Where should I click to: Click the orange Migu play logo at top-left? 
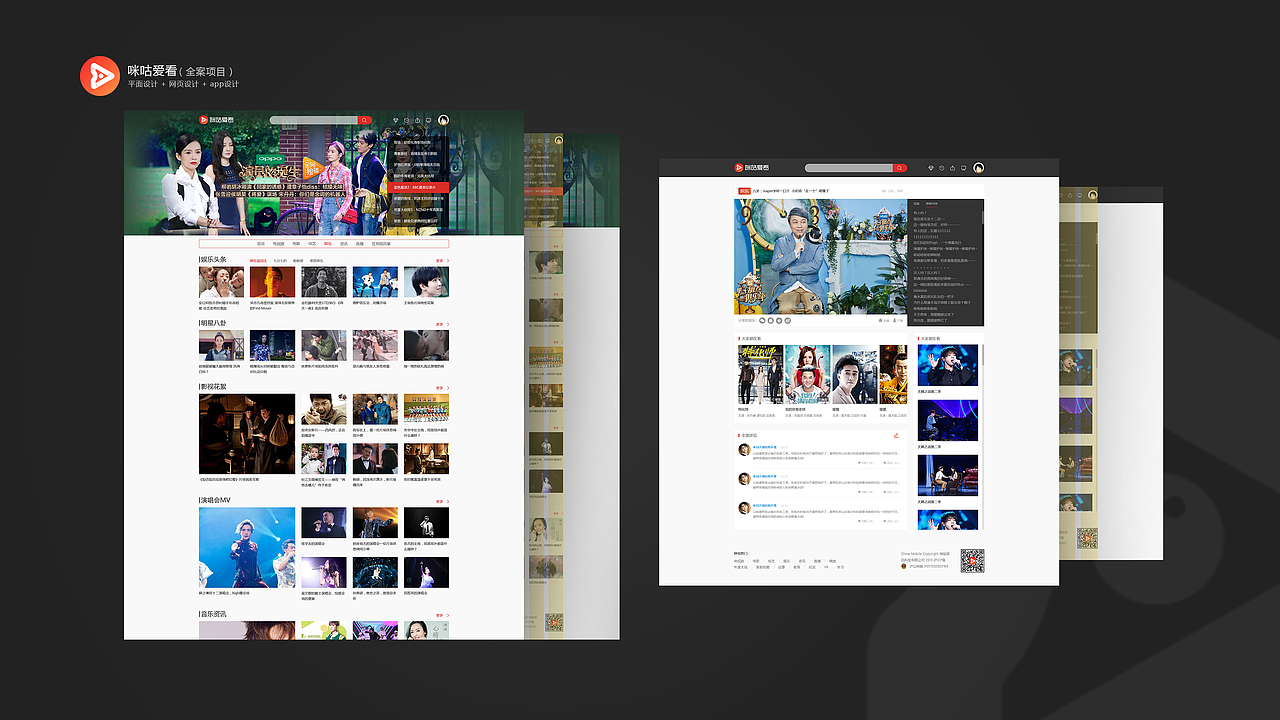click(99, 76)
